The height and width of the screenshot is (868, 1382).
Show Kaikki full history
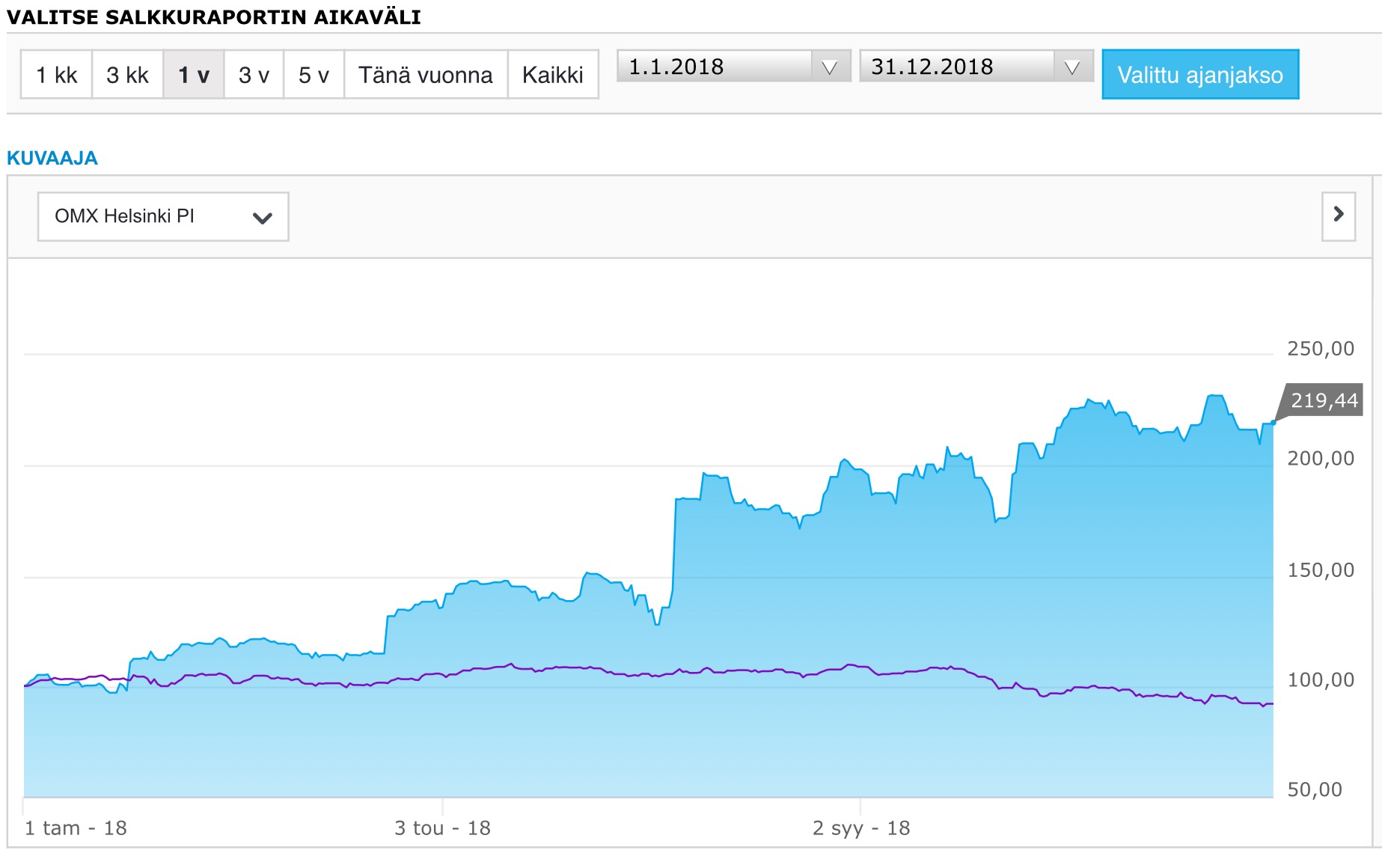coord(552,75)
